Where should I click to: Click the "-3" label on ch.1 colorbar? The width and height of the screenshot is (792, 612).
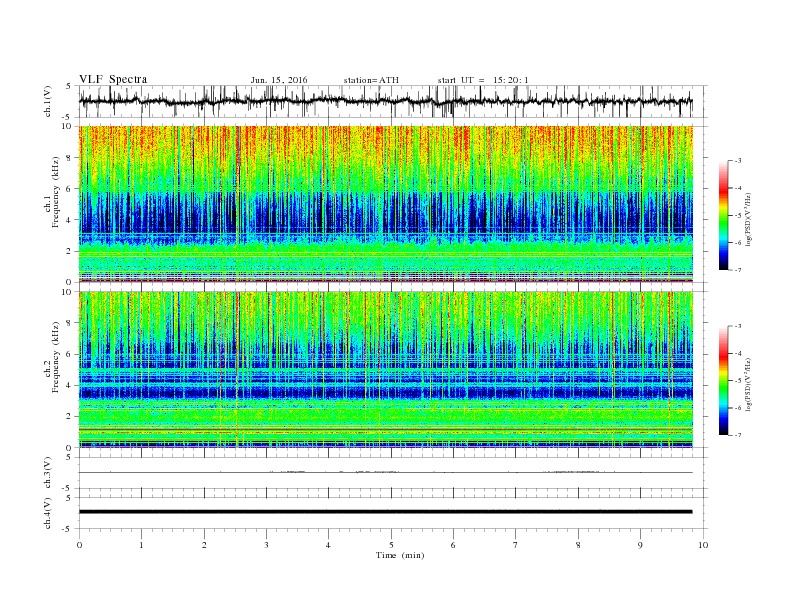pos(738,161)
